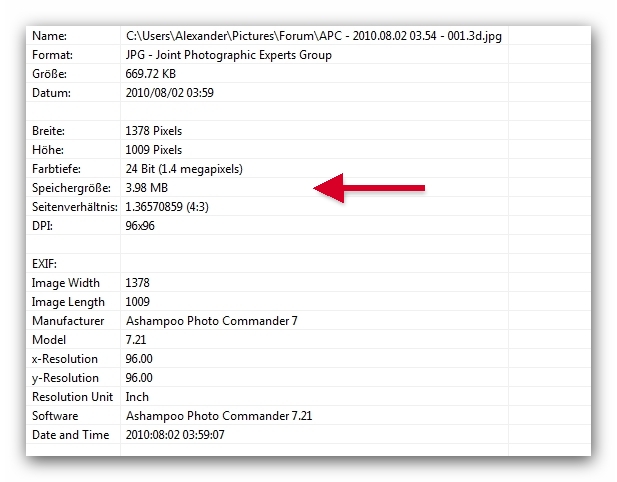The height and width of the screenshot is (482, 617).
Task: Select the Image Length value 1009
Action: click(137, 302)
